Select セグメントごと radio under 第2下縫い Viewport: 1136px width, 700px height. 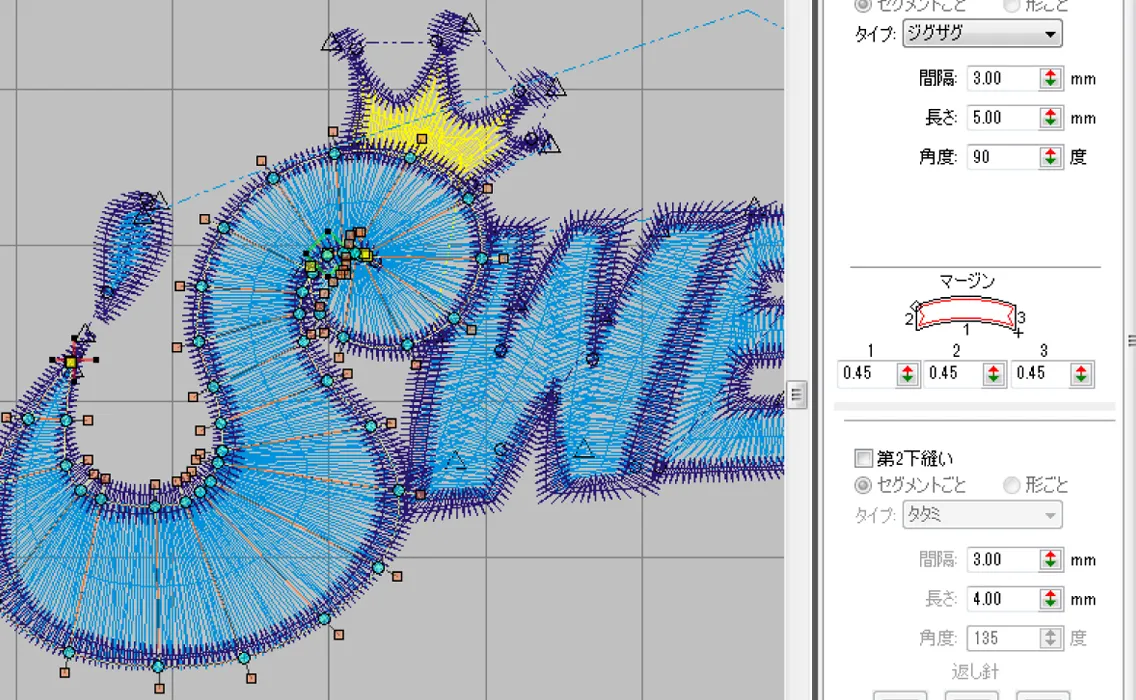(862, 486)
